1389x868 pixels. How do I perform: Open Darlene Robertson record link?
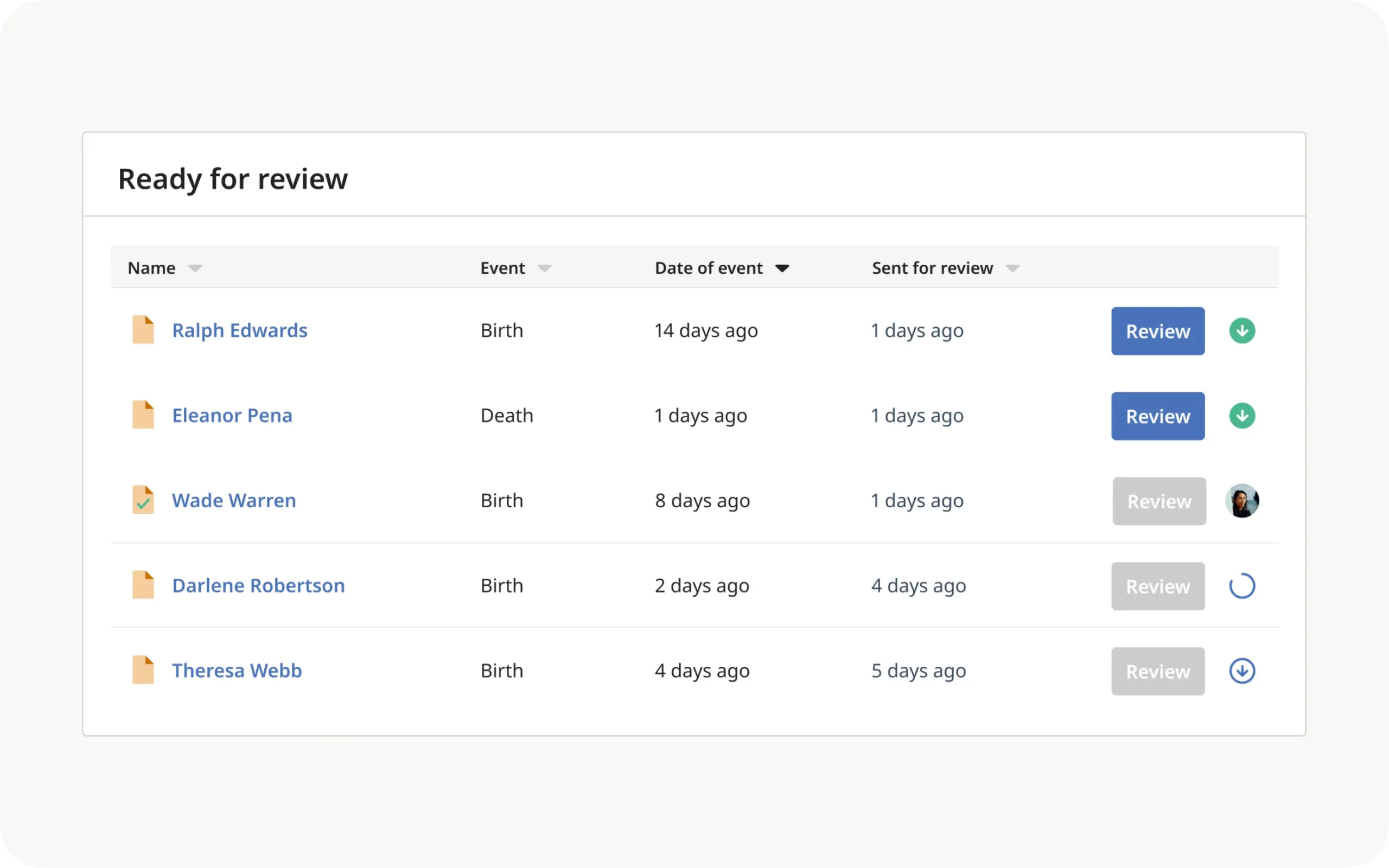pos(258,585)
